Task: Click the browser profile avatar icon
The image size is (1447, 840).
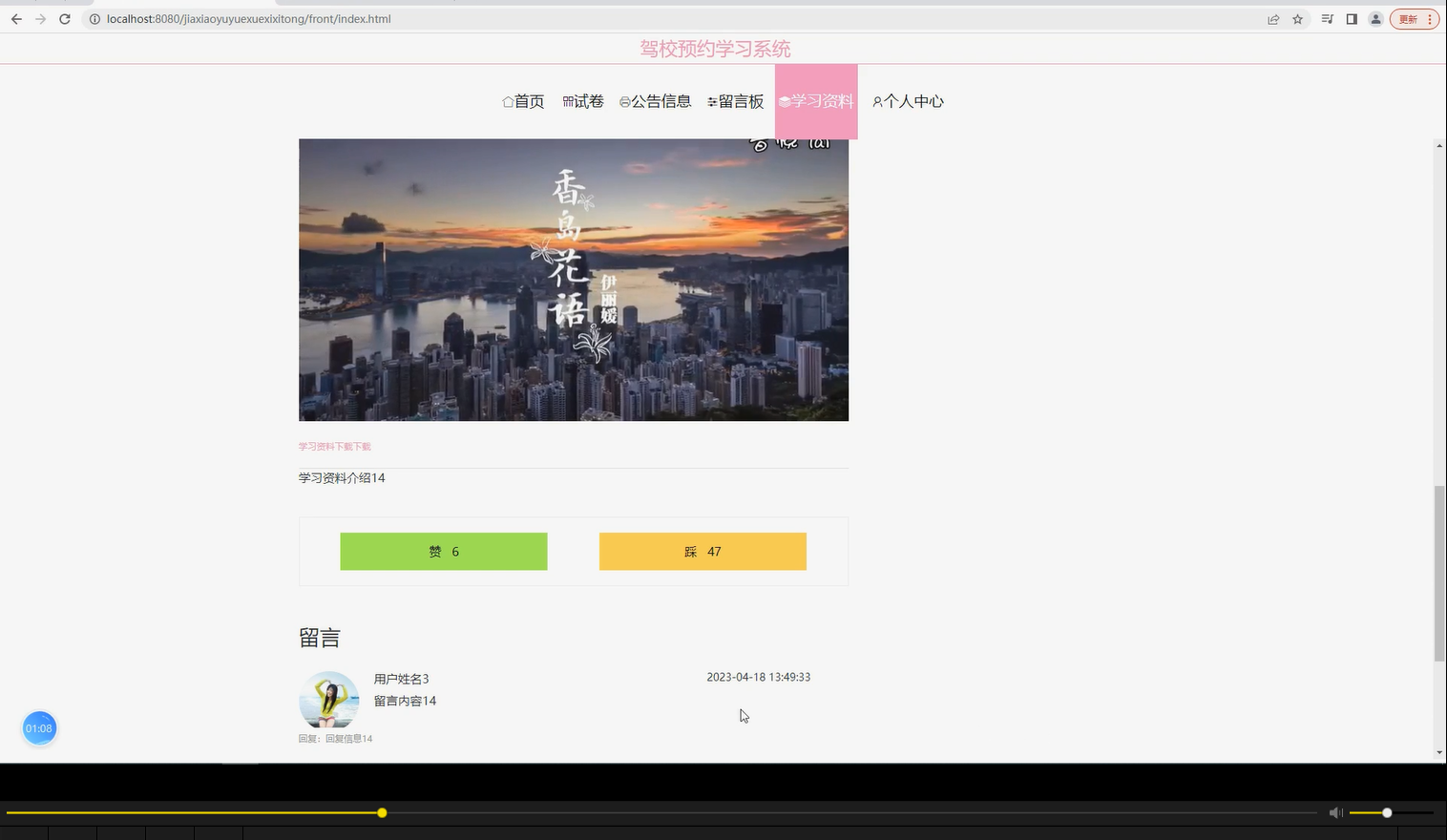Action: pos(1375,18)
